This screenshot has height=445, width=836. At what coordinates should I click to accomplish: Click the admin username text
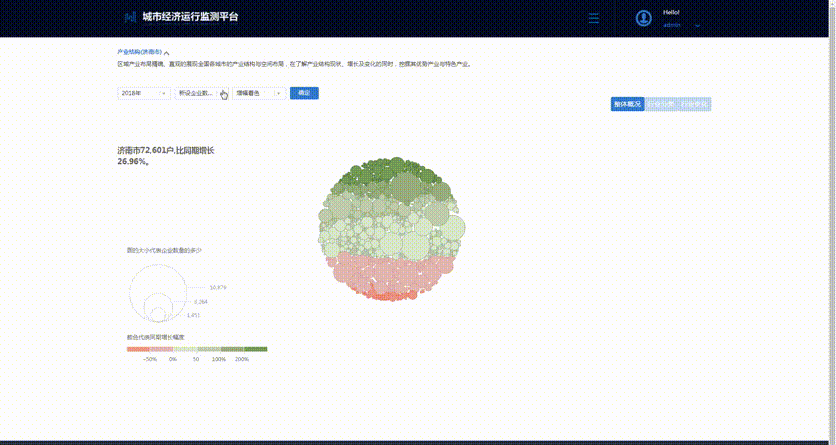coord(672,25)
